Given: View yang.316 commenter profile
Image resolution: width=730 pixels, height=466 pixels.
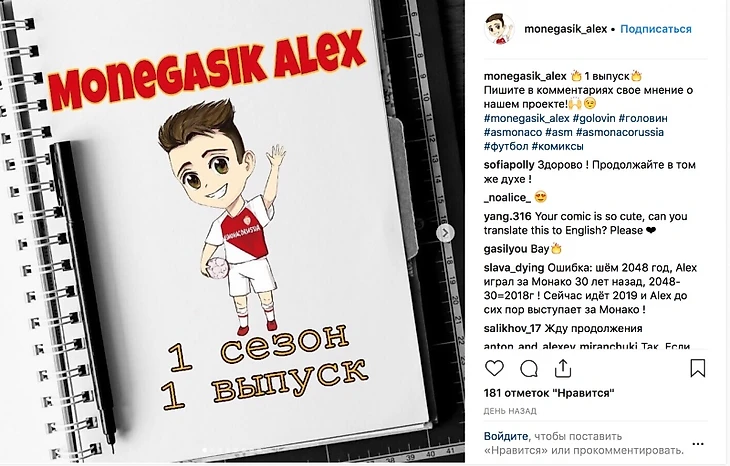Looking at the screenshot, I should 507,216.
